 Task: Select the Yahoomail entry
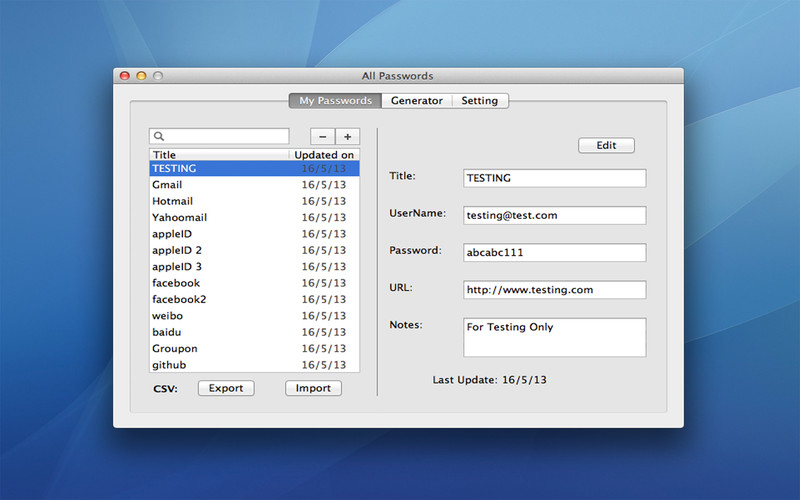(x=255, y=217)
